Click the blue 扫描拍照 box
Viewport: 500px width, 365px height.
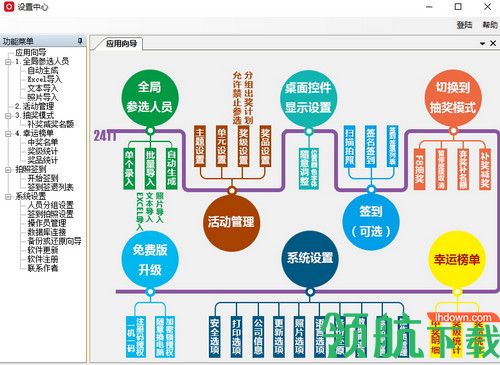[x=349, y=146]
